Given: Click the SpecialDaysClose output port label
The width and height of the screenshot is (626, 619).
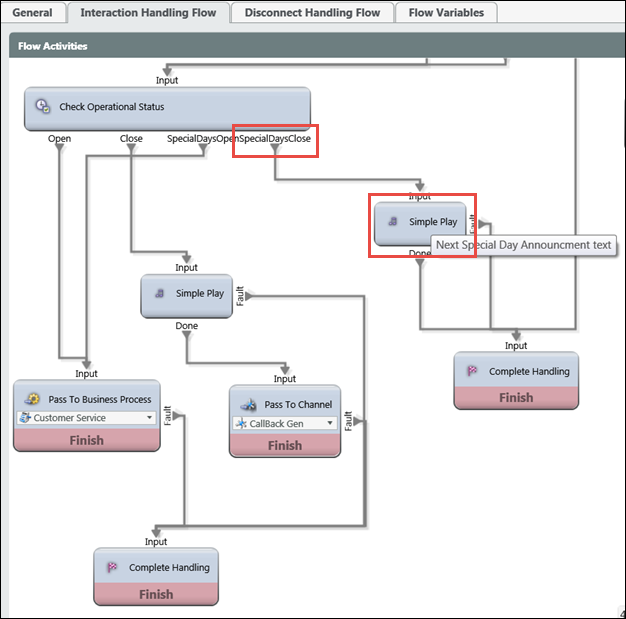Looking at the screenshot, I should [275, 139].
